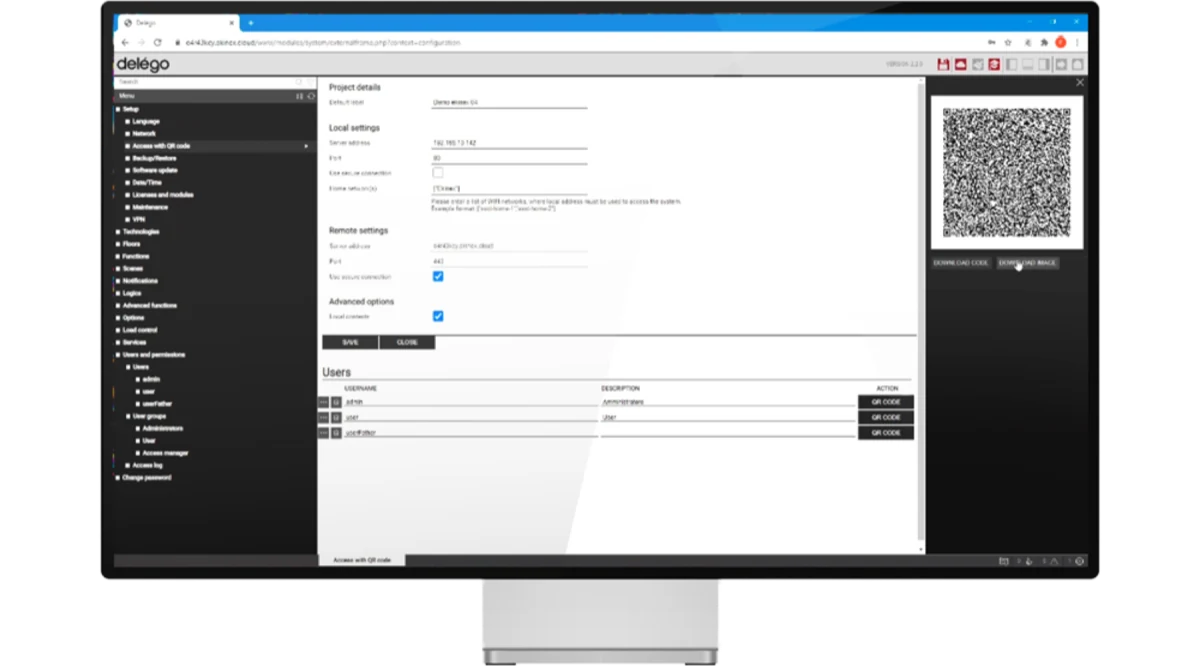This screenshot has width=1200, height=666.
Task: Click the local Server address input field
Action: [509, 143]
